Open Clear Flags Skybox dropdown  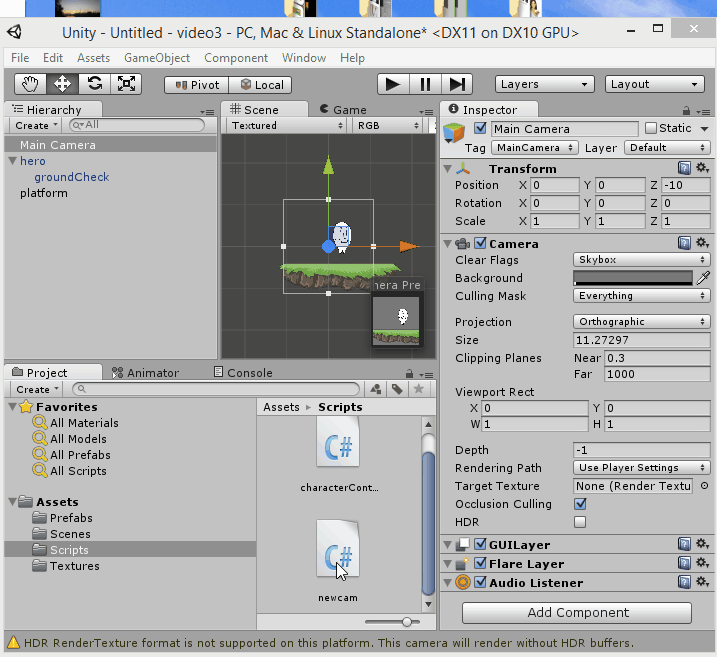coord(642,260)
